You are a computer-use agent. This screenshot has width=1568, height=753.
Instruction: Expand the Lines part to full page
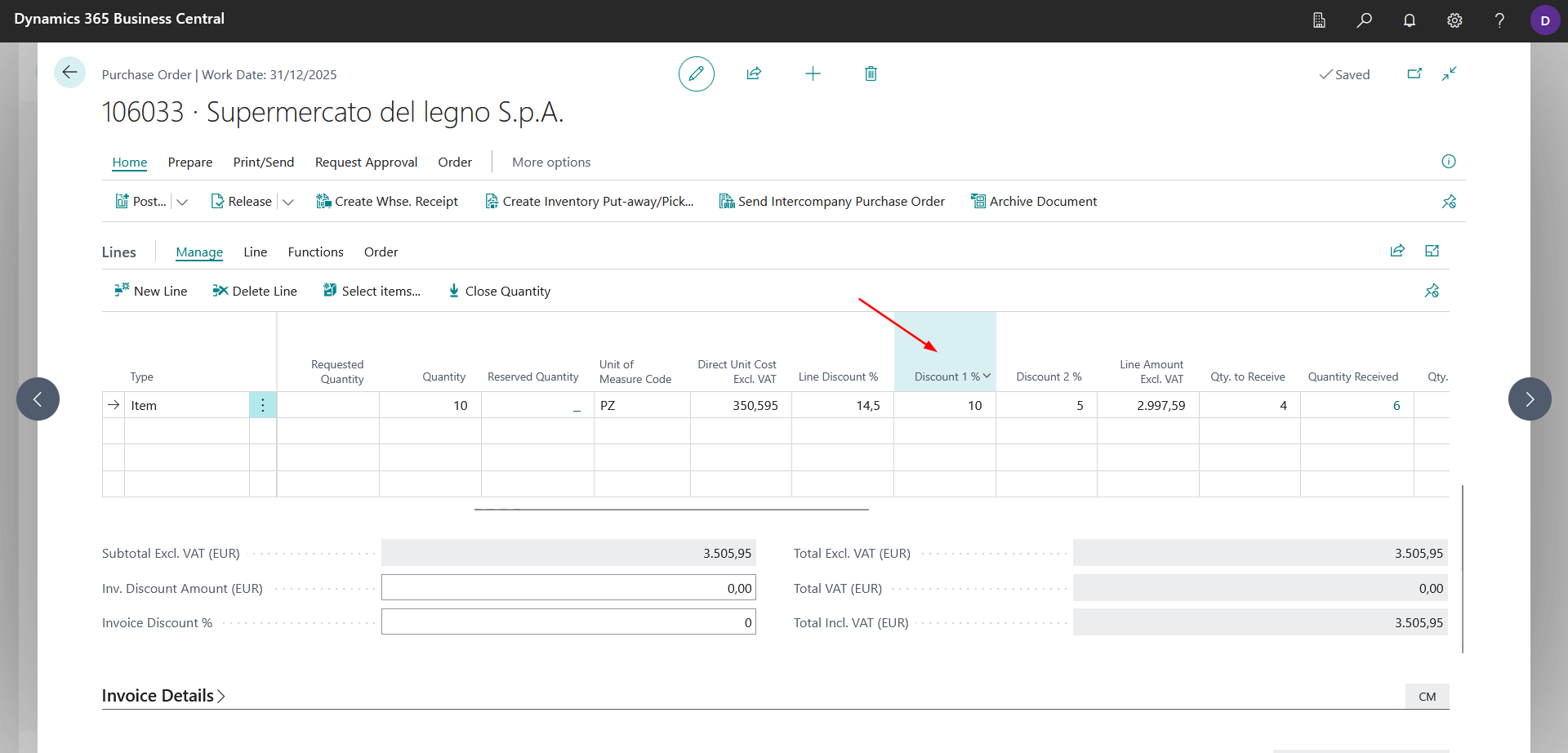[1432, 251]
